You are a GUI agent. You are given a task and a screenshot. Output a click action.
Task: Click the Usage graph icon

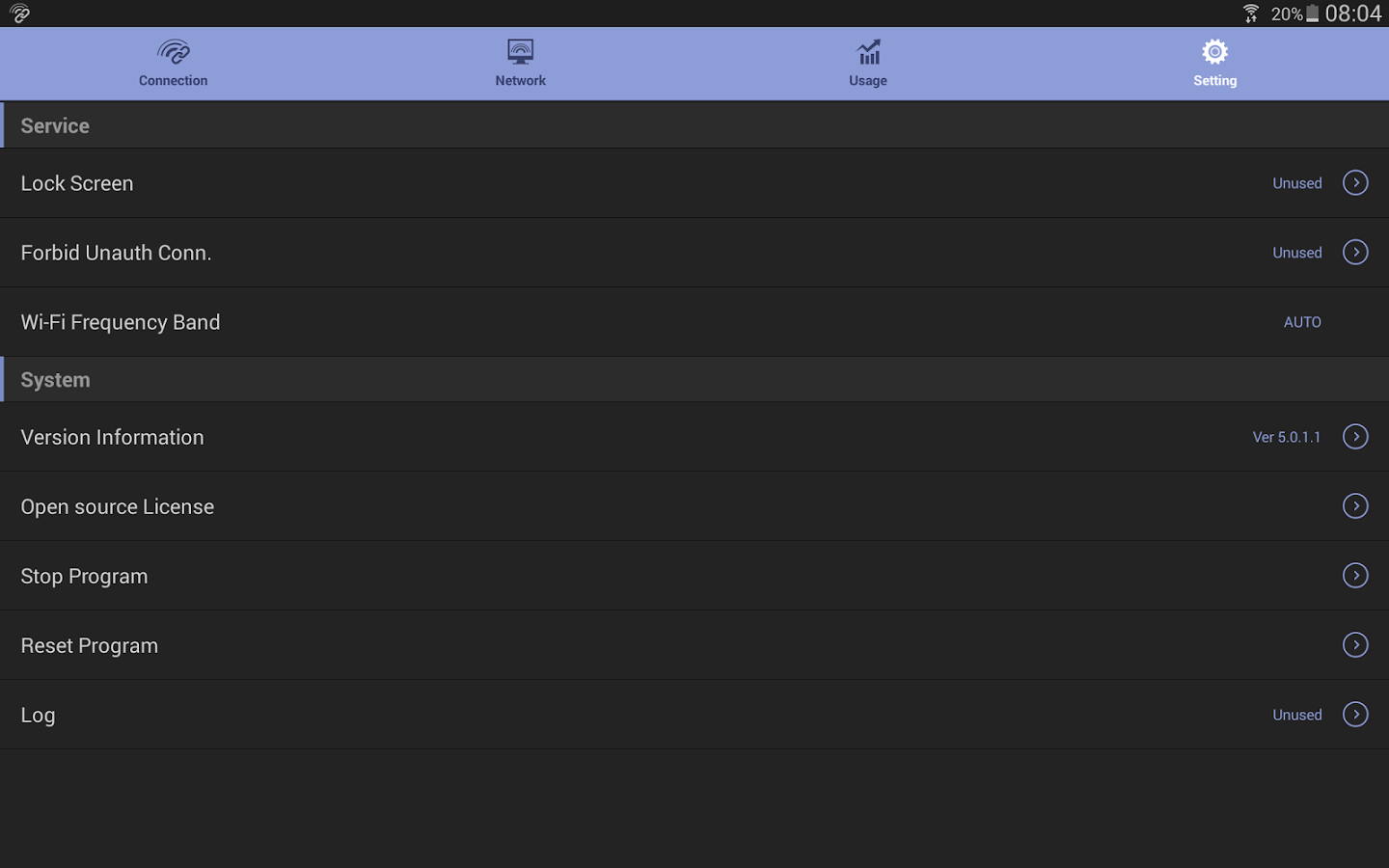point(867,50)
